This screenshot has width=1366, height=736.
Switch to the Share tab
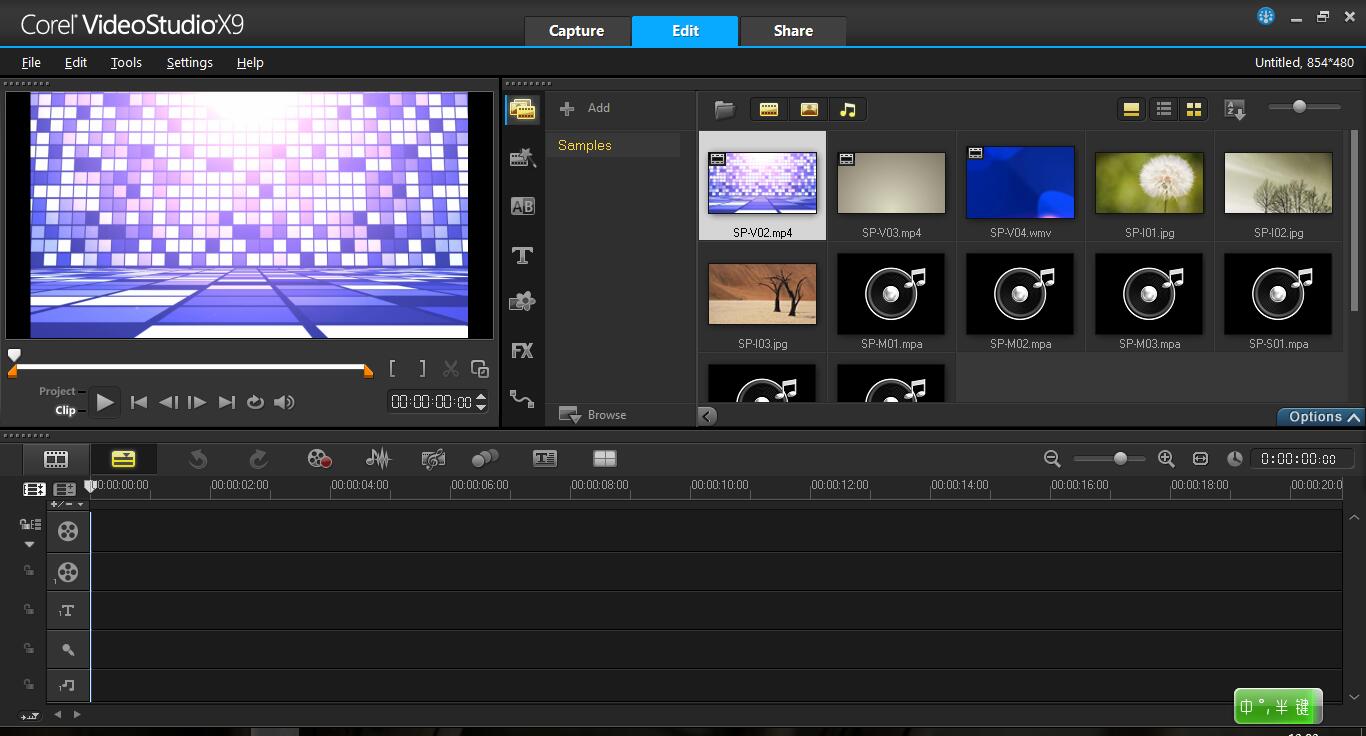click(793, 31)
